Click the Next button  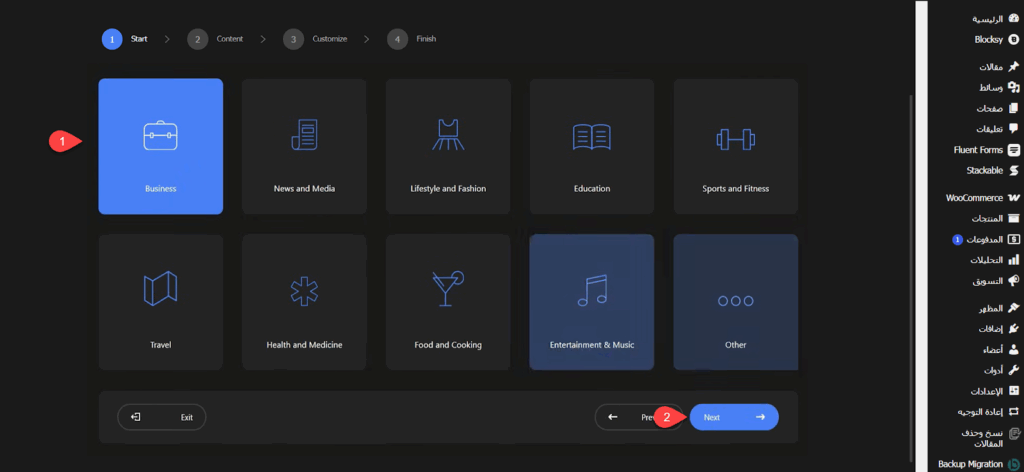coord(734,417)
